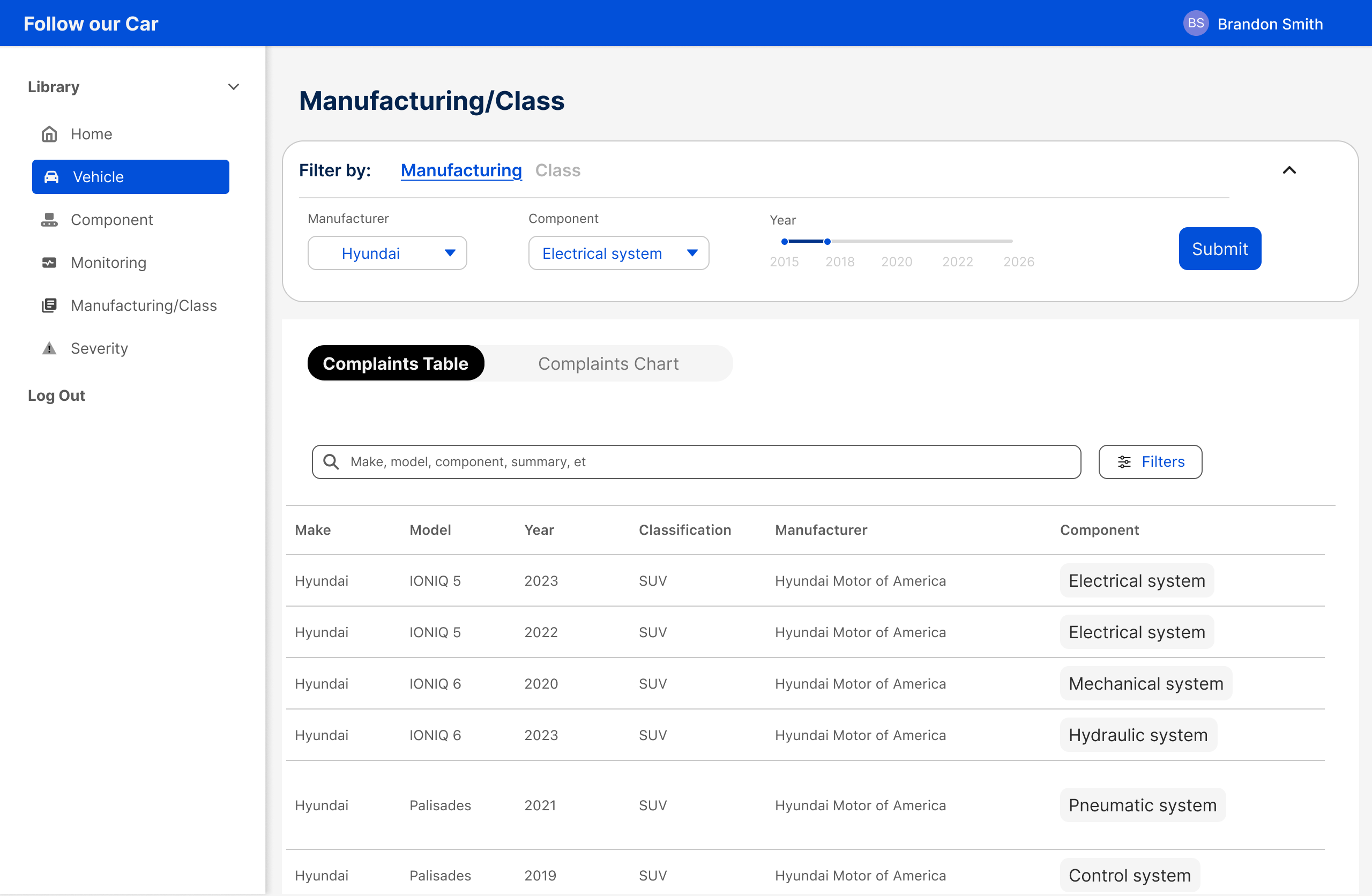Click the Mechanical system tag
The width and height of the screenshot is (1372, 896).
tap(1146, 683)
